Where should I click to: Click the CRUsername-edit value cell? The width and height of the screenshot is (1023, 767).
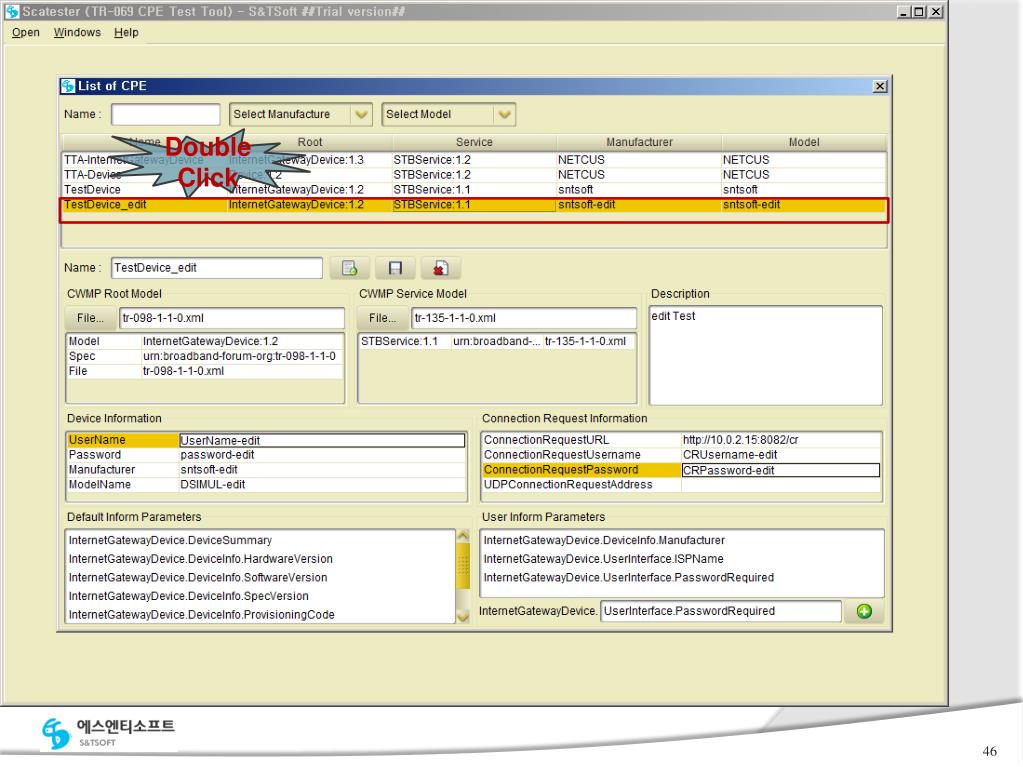tap(781, 455)
